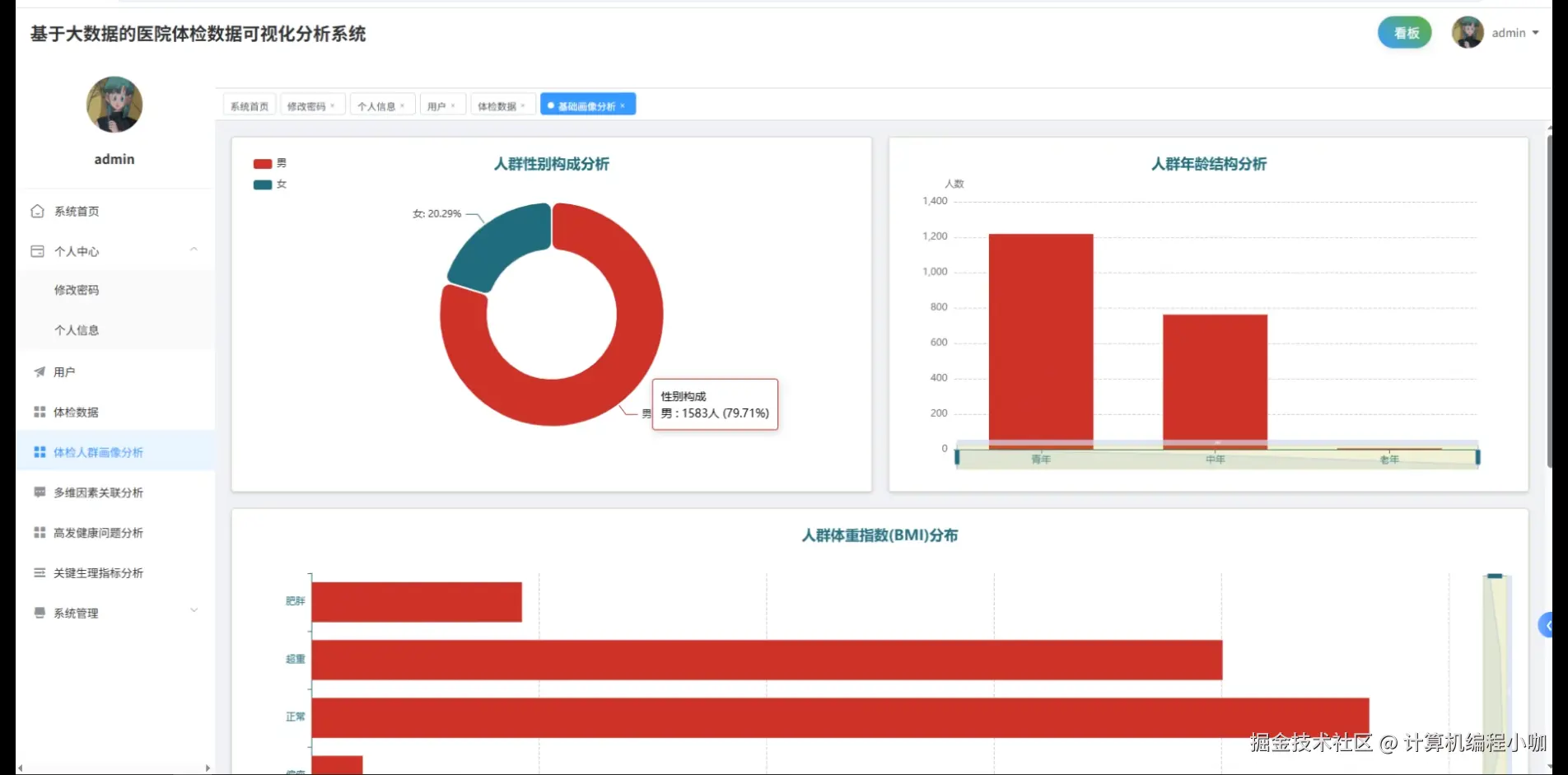1568x775 pixels.
Task: Switch to the 系统首页 tab
Action: (x=249, y=105)
